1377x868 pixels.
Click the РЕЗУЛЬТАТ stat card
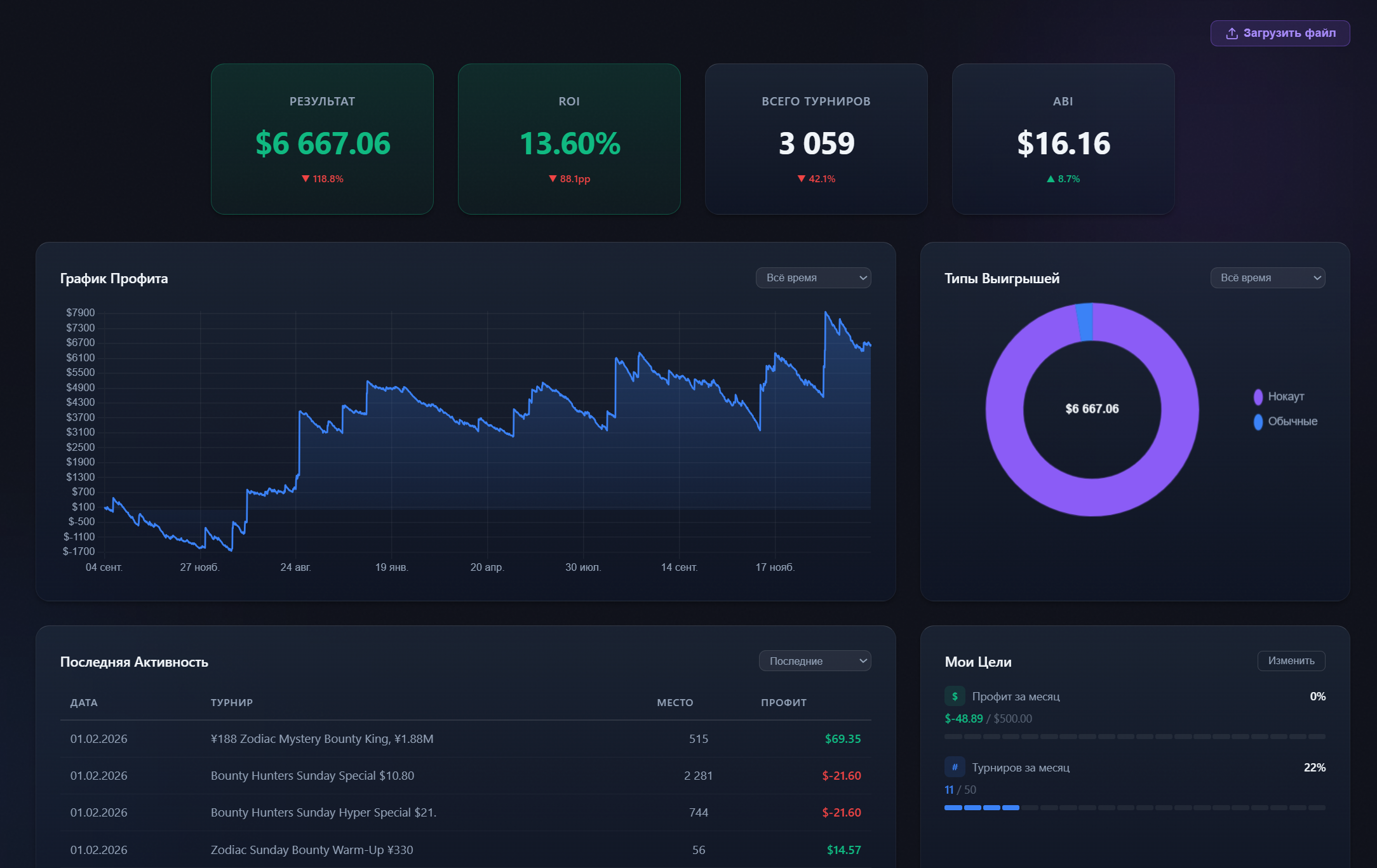click(322, 139)
